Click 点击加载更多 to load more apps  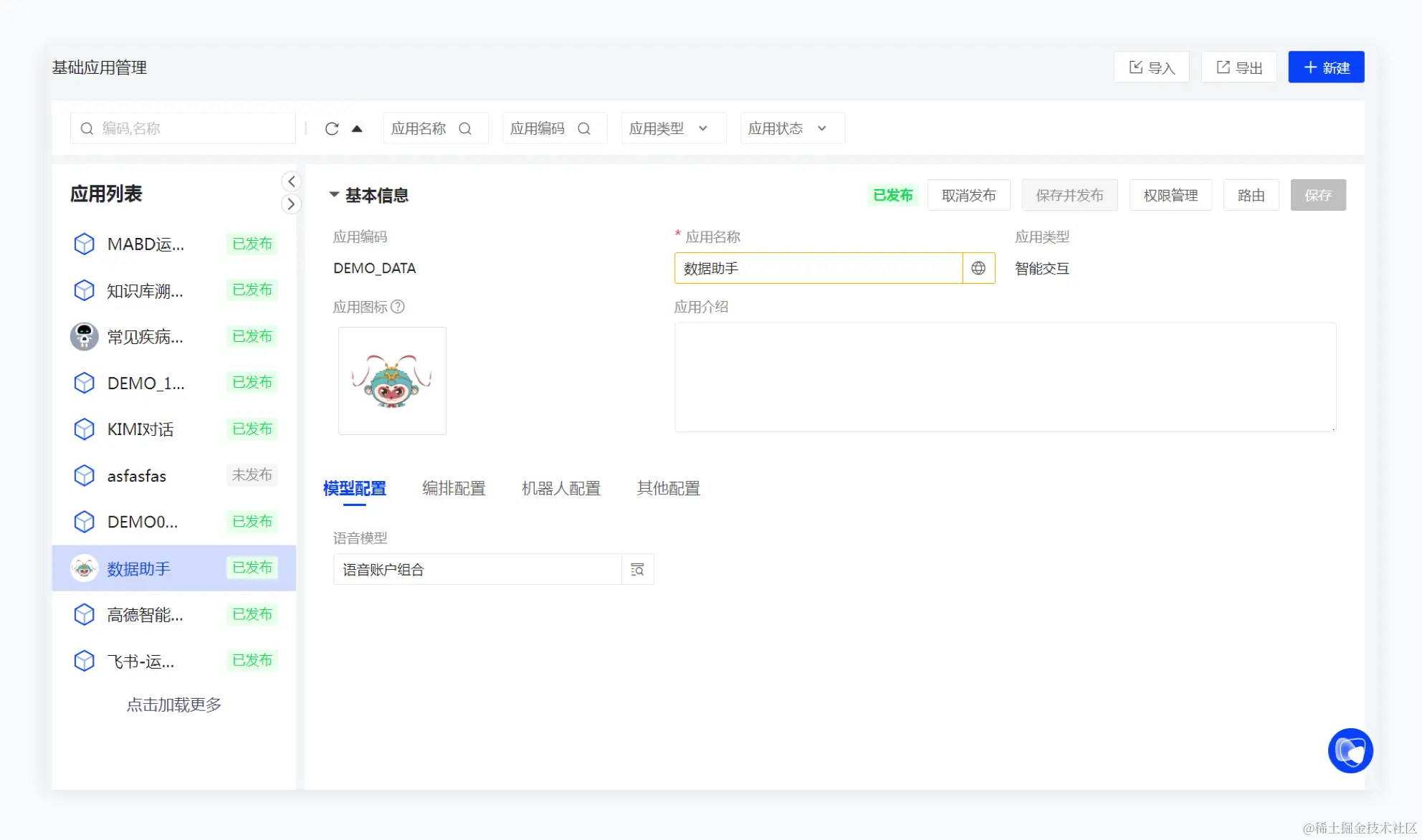(x=174, y=705)
